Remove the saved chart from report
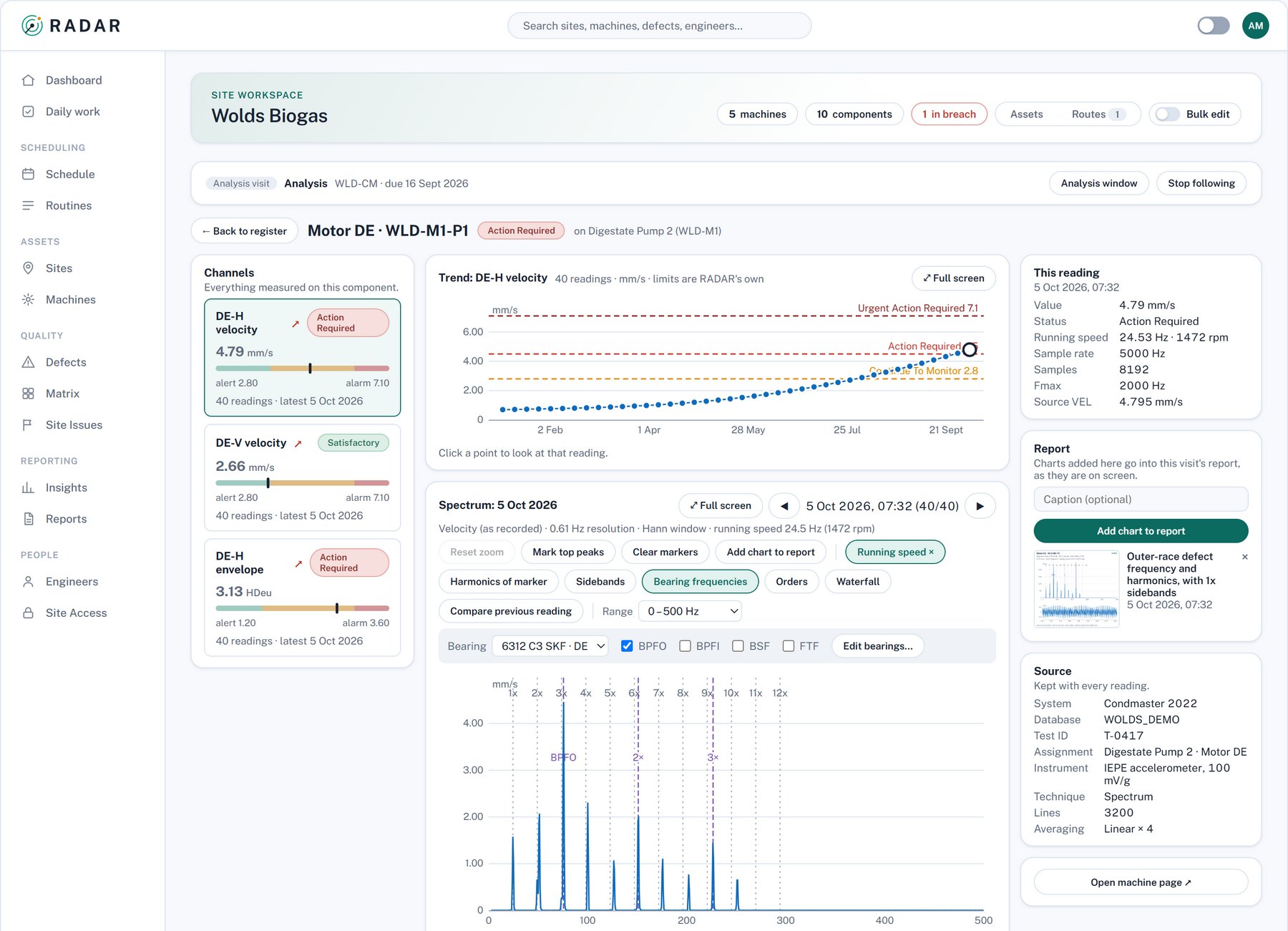The width and height of the screenshot is (1288, 931). point(1245,557)
